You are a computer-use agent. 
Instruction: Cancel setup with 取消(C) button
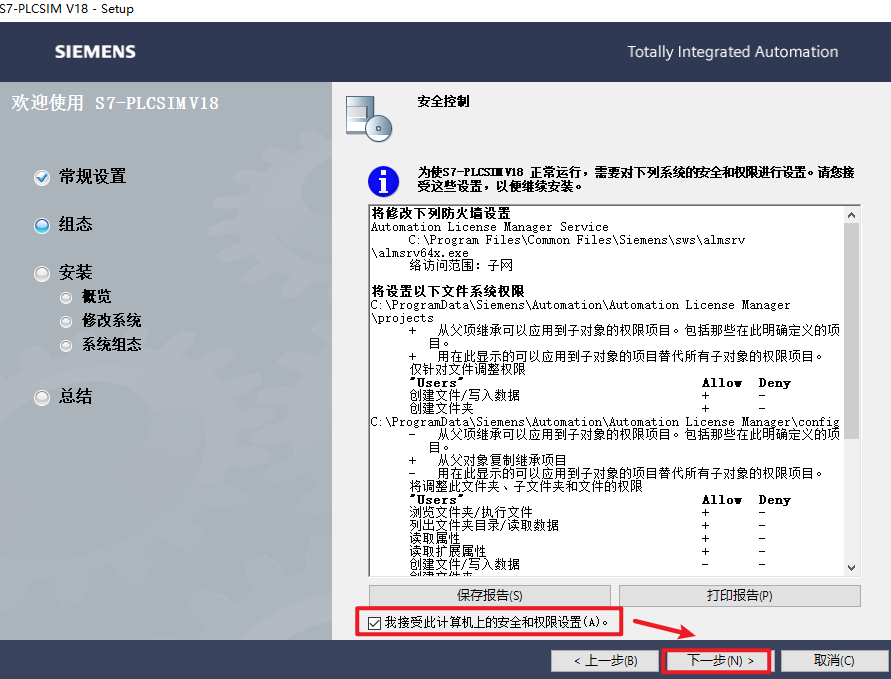(833, 661)
